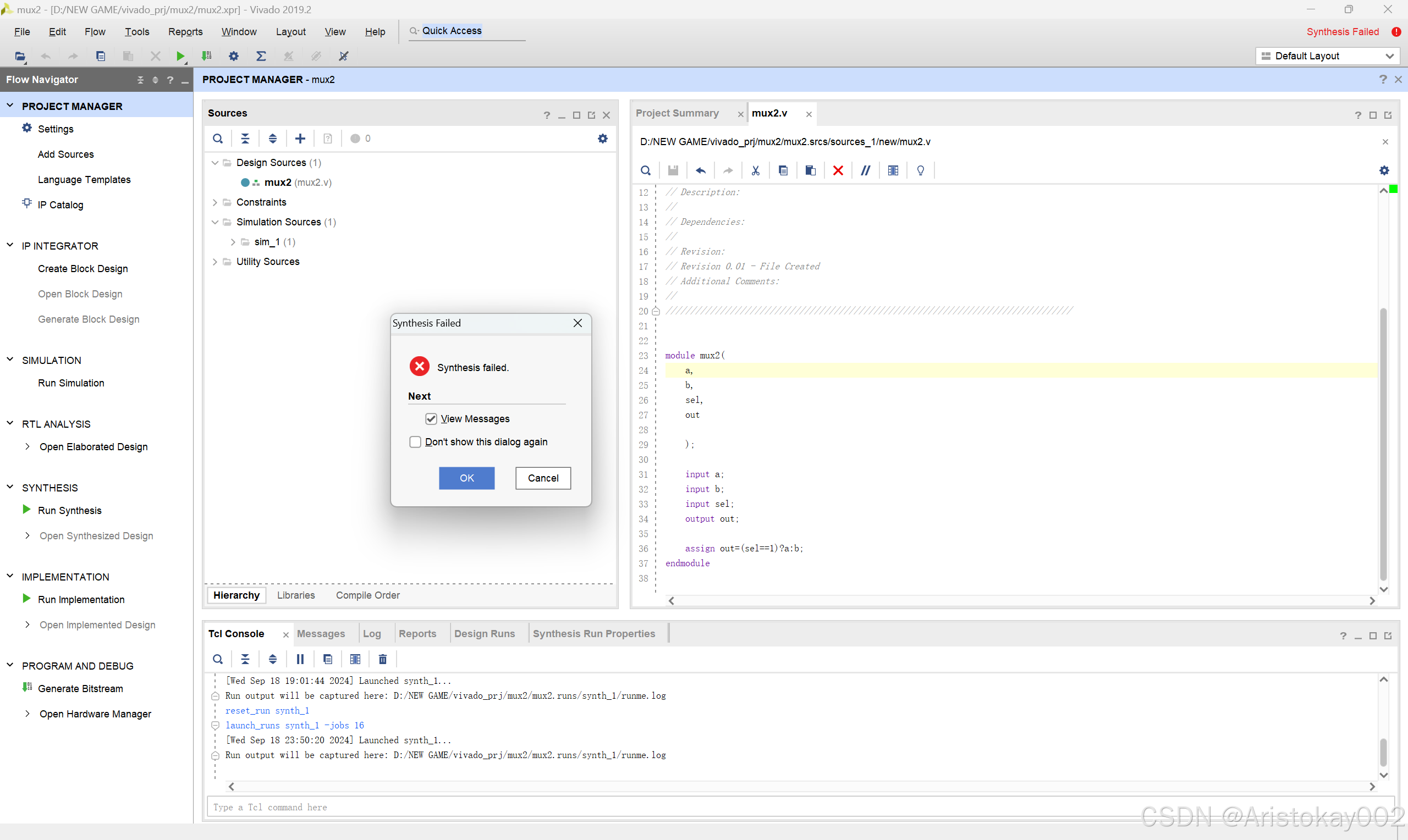The image size is (1408, 840).
Task: Click Cancel in Synthesis Failed dialog
Action: pyautogui.click(x=543, y=478)
